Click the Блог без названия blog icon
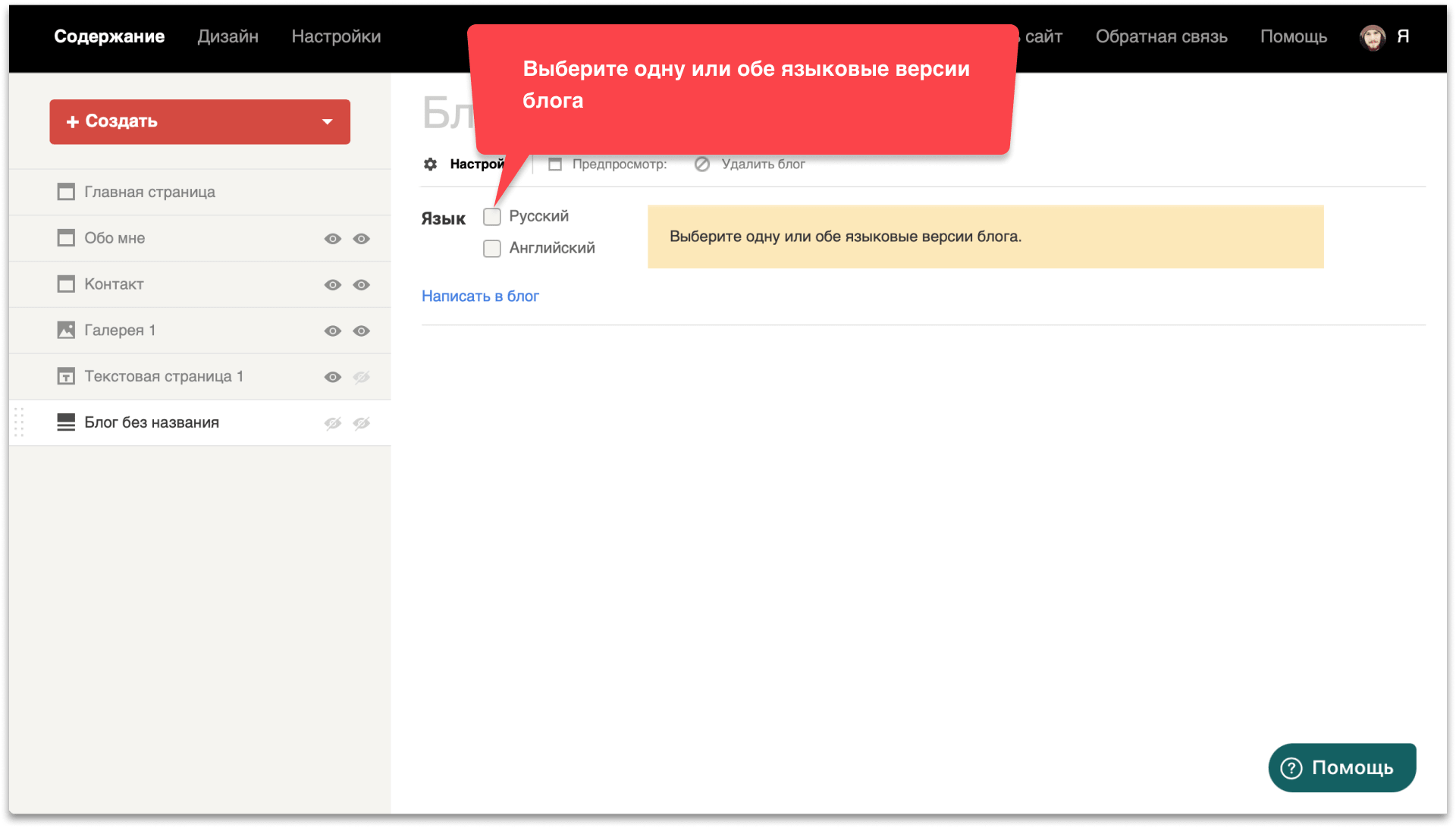Viewport: 1456px width, 828px height. coord(66,423)
